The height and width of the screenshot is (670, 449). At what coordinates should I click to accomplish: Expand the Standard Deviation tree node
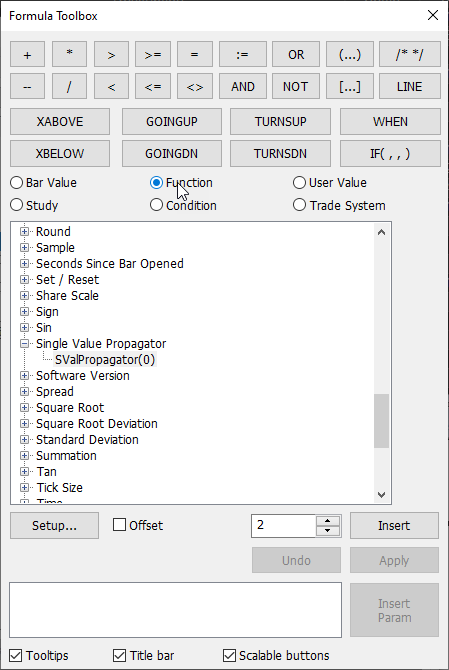click(x=24, y=439)
